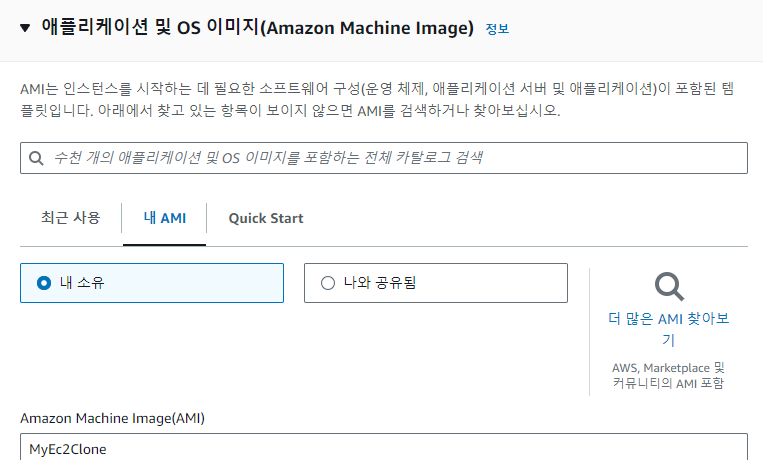Switch to the 최근 사용 tab

[x=71, y=218]
